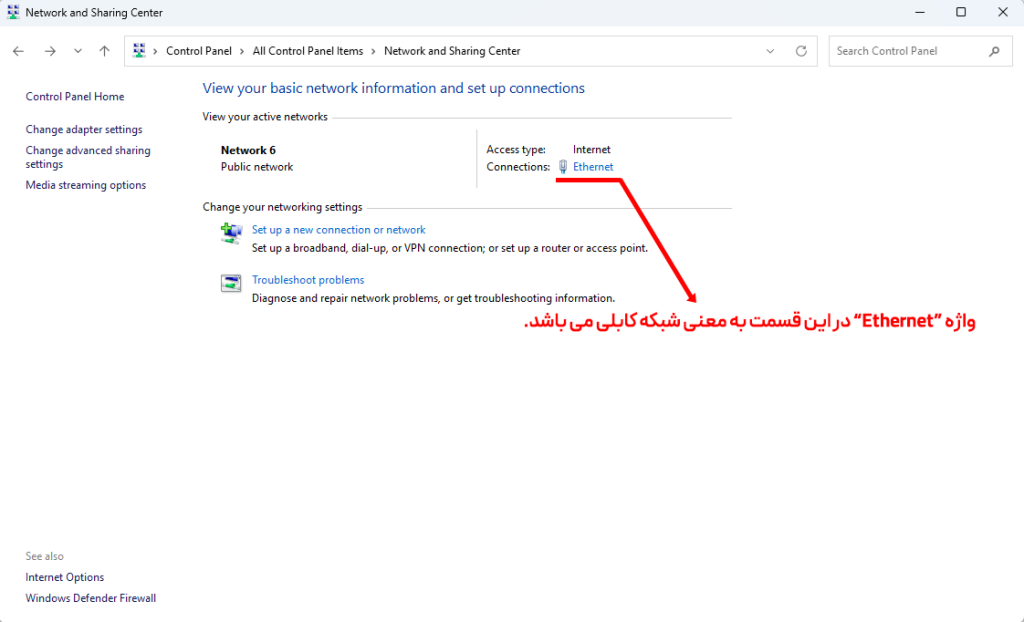Select All Control Panel Items breadcrumb
This screenshot has width=1024, height=622.
point(308,51)
